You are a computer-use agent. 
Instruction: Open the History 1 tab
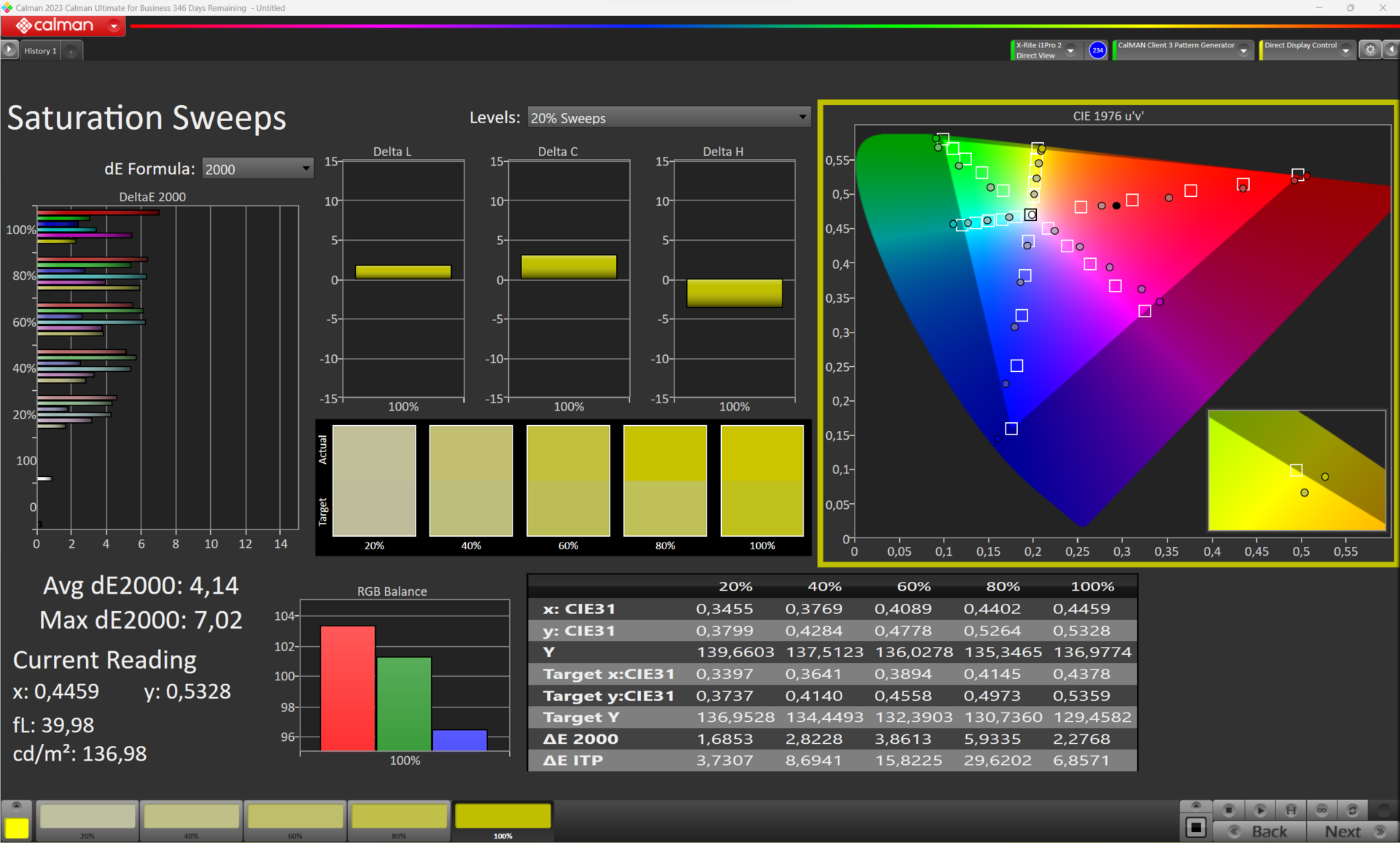coord(40,50)
